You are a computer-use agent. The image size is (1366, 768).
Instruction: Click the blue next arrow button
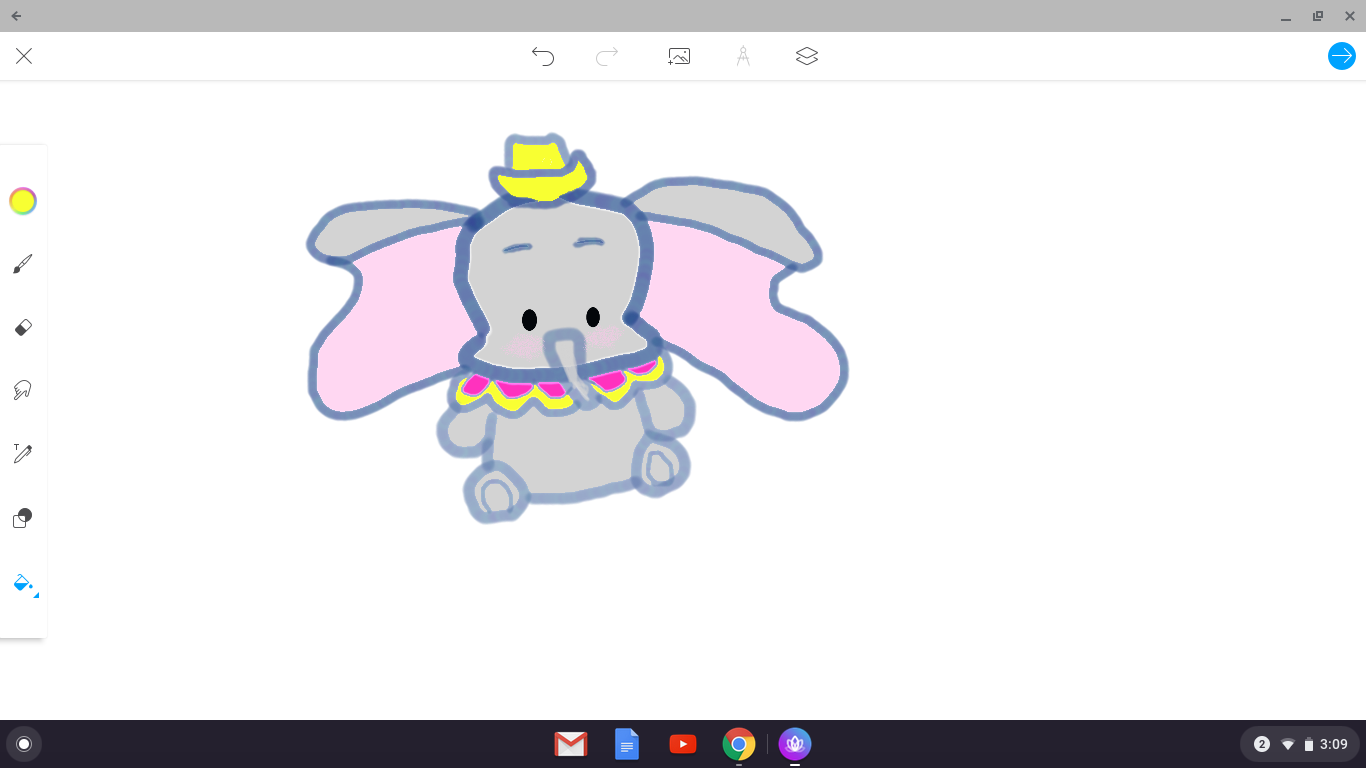(x=1341, y=56)
